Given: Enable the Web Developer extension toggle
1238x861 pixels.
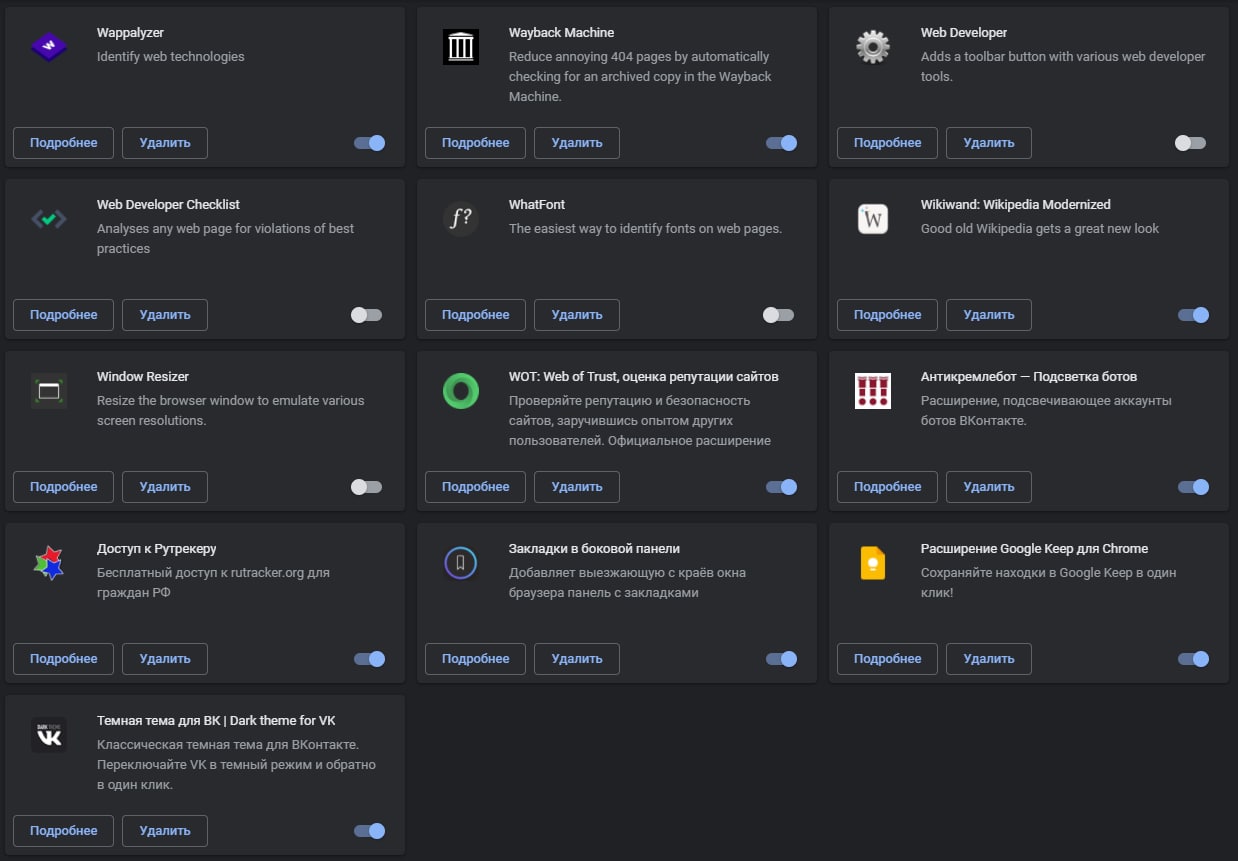Looking at the screenshot, I should click(x=1191, y=143).
